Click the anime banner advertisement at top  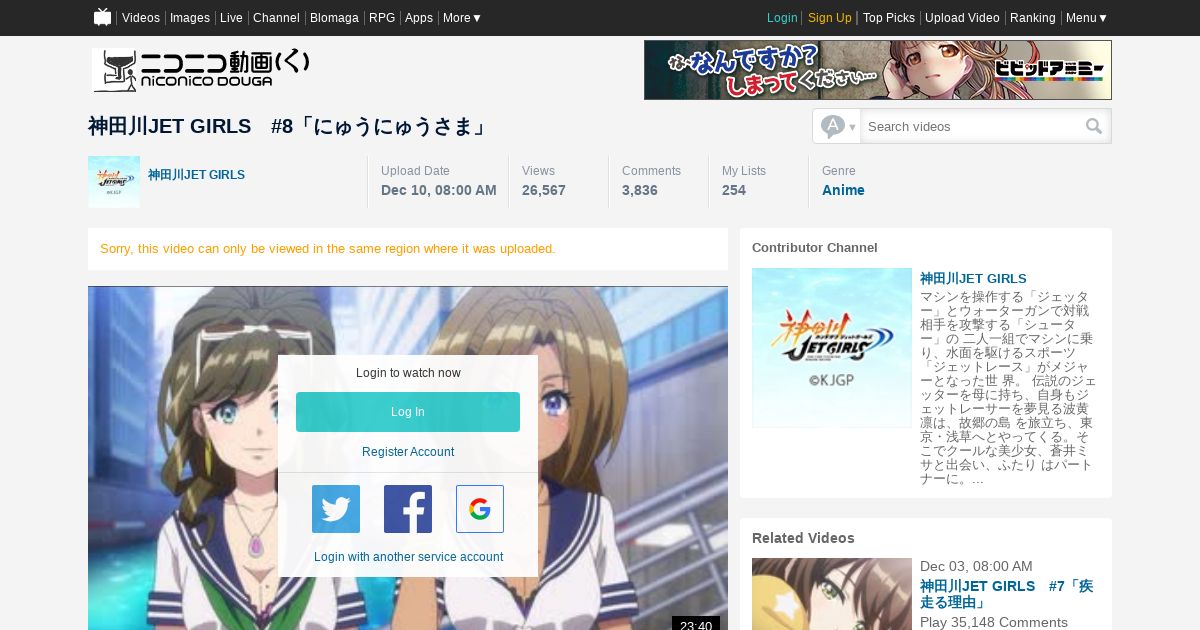[x=878, y=70]
